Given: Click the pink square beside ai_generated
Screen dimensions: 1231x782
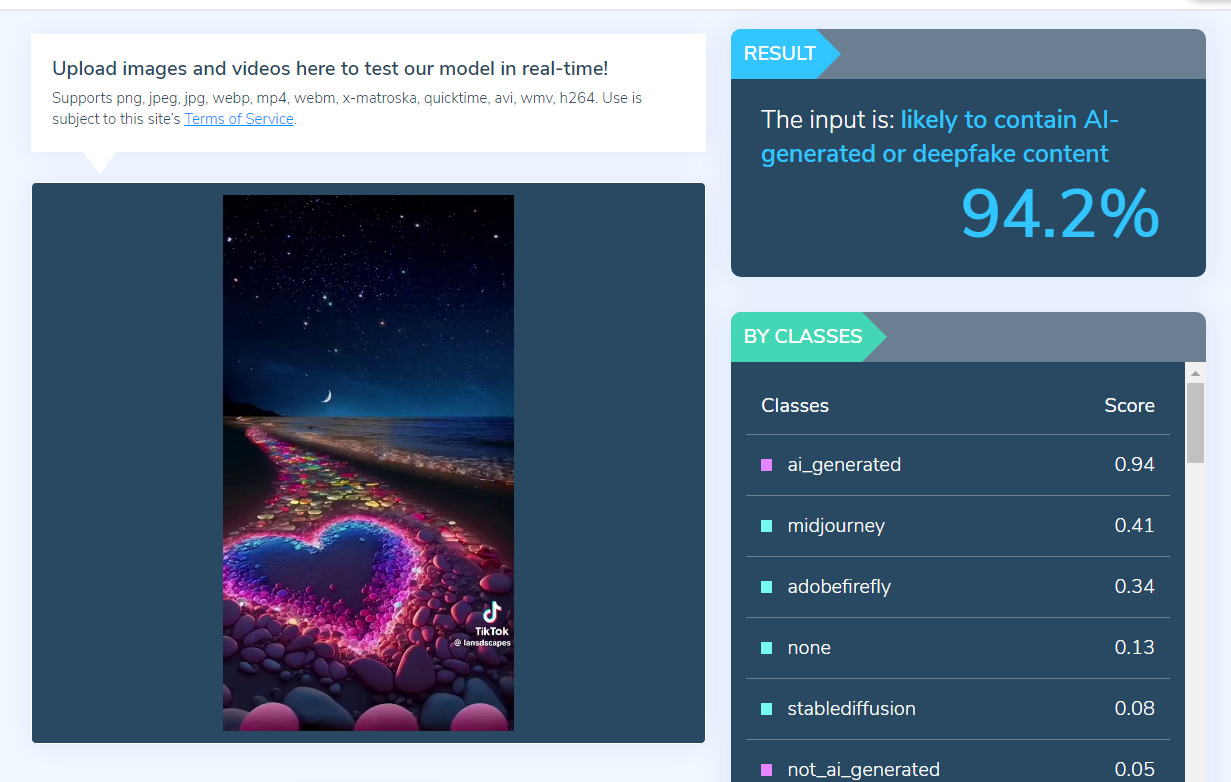Looking at the screenshot, I should pyautogui.click(x=767, y=465).
